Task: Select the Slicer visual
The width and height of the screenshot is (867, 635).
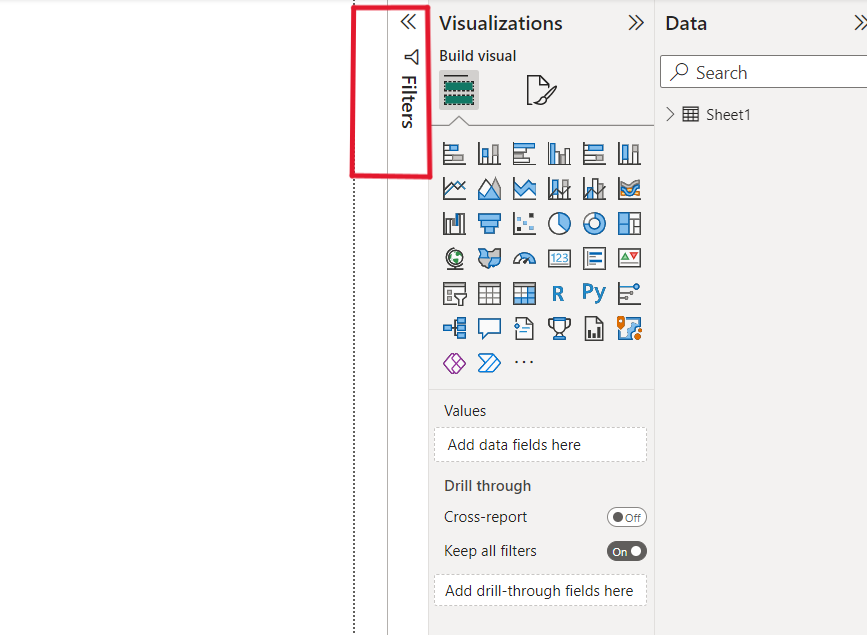Action: click(454, 293)
